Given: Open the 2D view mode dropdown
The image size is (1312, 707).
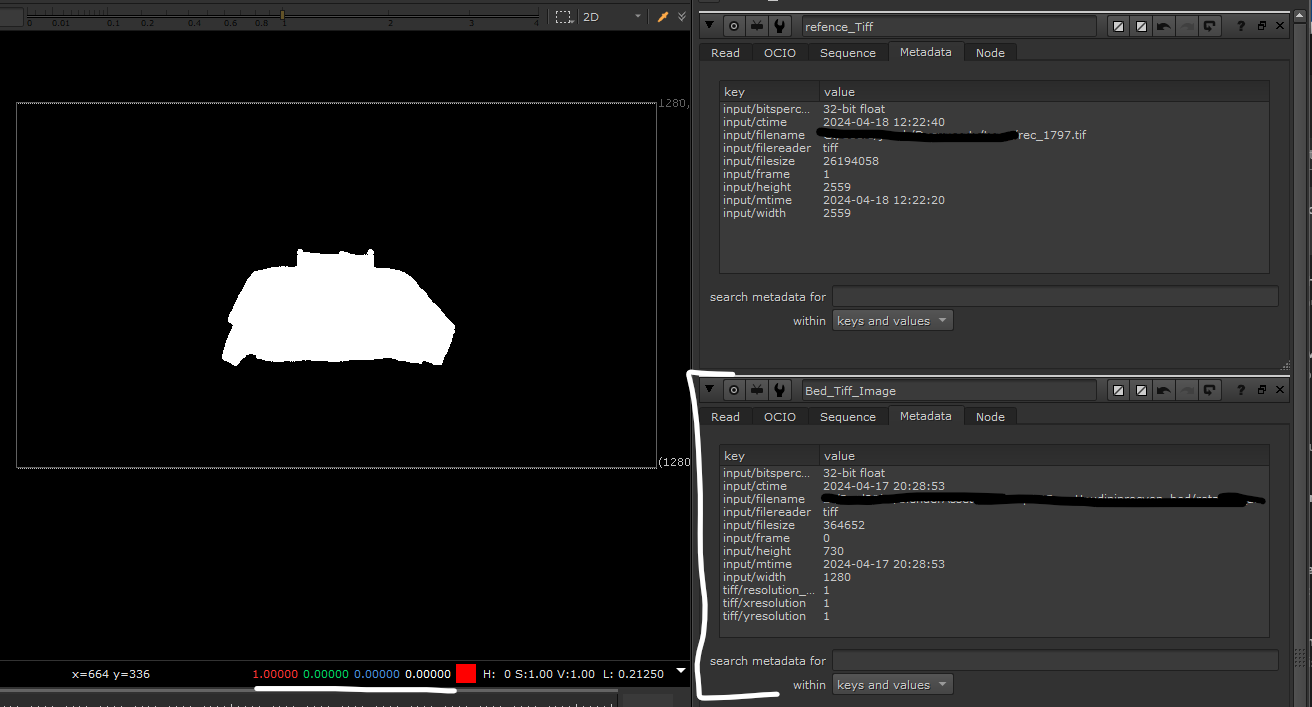Looking at the screenshot, I should [613, 16].
